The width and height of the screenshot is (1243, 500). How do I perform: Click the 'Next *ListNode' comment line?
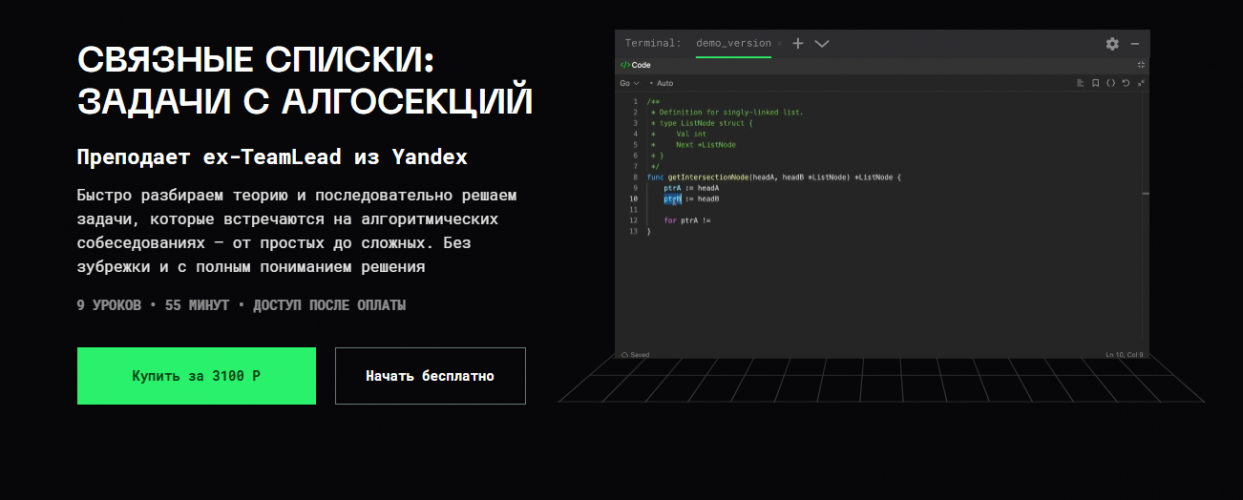(x=705, y=145)
